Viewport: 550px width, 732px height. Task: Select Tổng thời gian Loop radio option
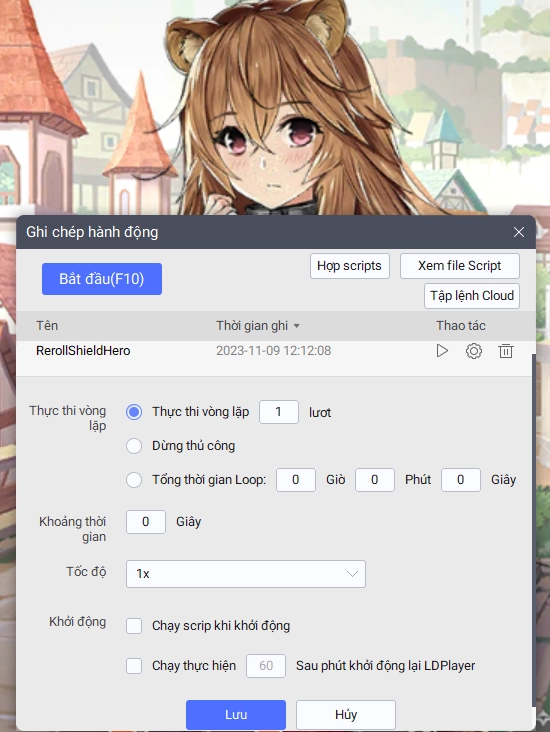coord(134,480)
